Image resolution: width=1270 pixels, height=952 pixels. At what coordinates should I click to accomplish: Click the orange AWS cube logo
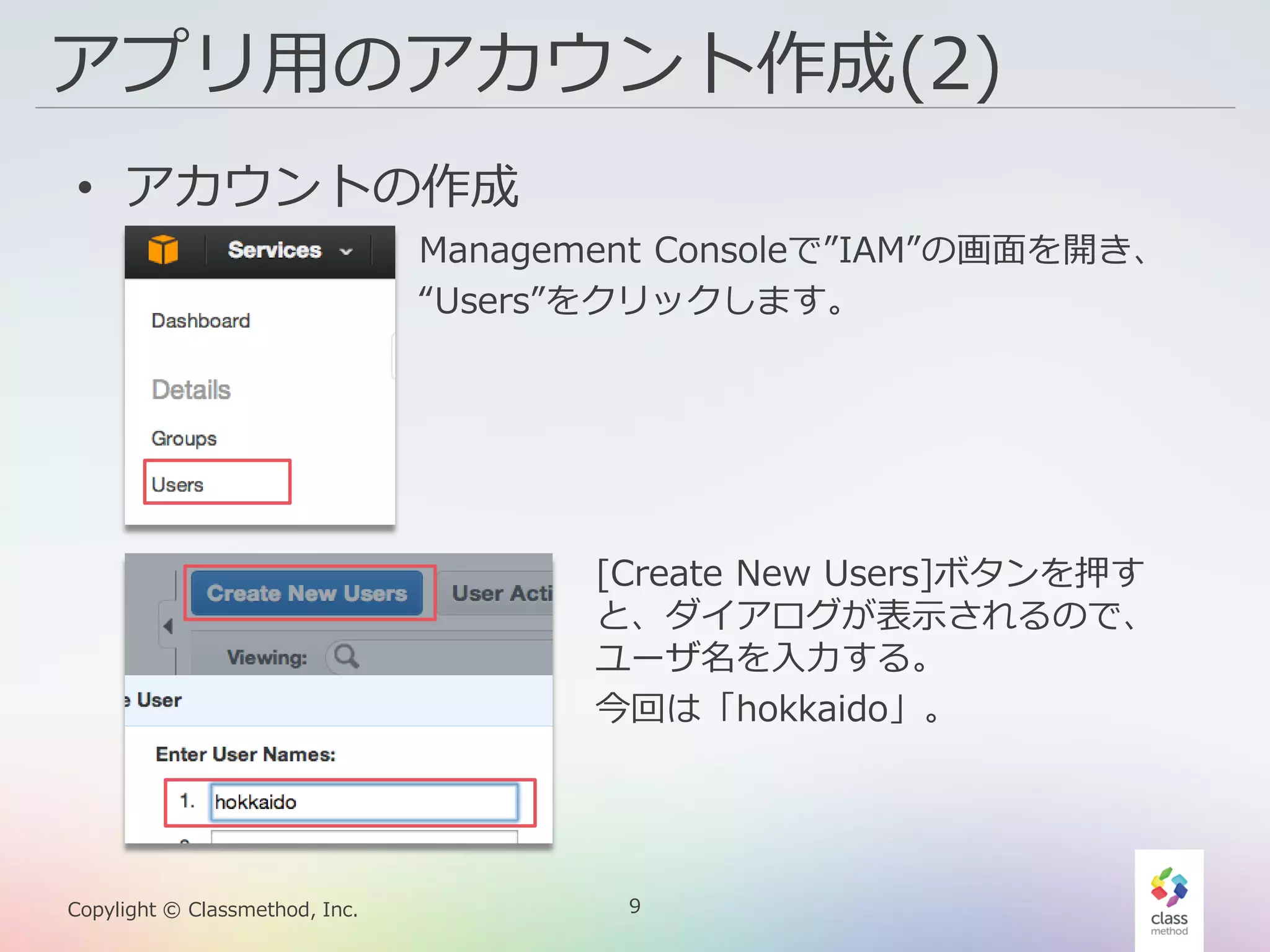(x=163, y=250)
